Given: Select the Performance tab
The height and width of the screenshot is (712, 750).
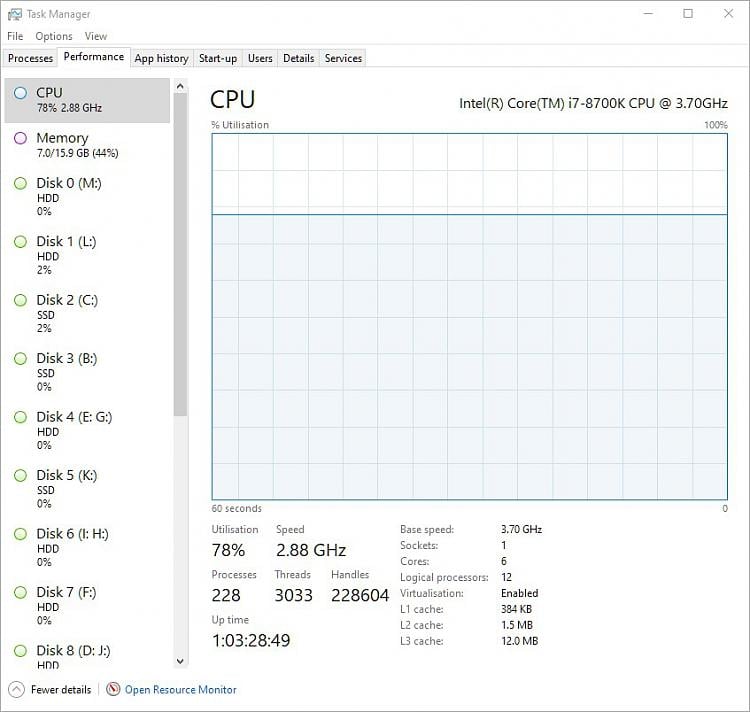Looking at the screenshot, I should (x=94, y=57).
